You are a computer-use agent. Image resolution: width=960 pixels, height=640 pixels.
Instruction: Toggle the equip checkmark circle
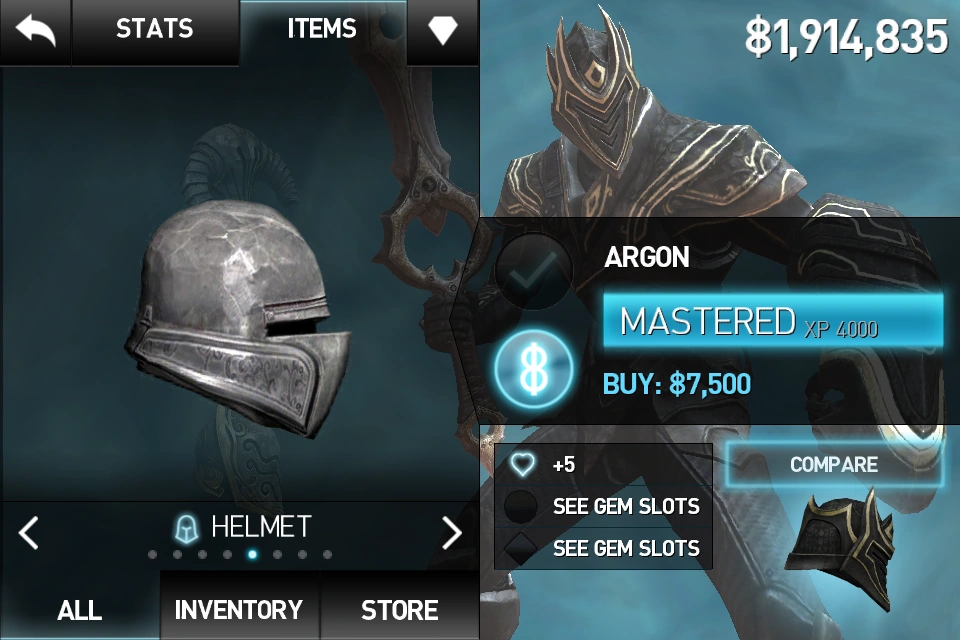click(534, 271)
